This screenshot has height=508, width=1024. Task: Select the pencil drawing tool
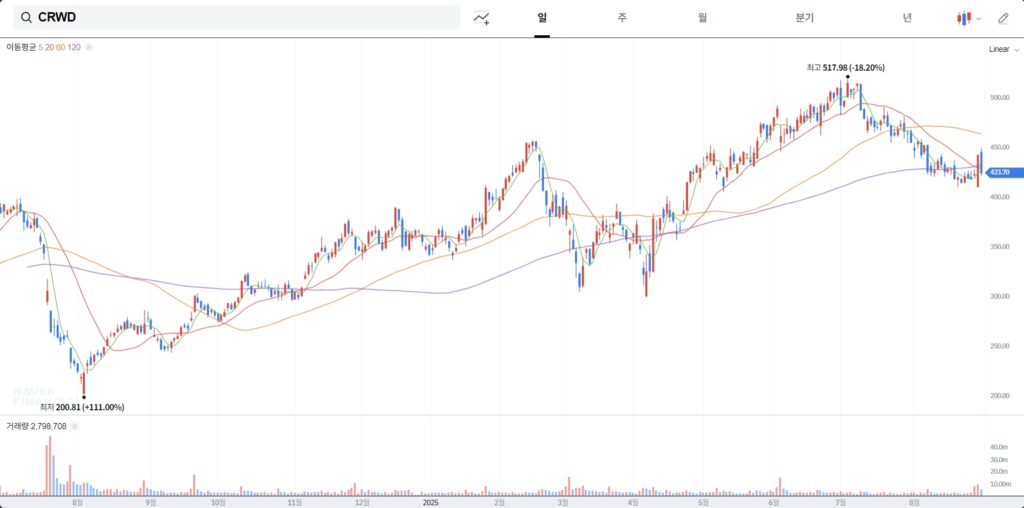[1003, 18]
